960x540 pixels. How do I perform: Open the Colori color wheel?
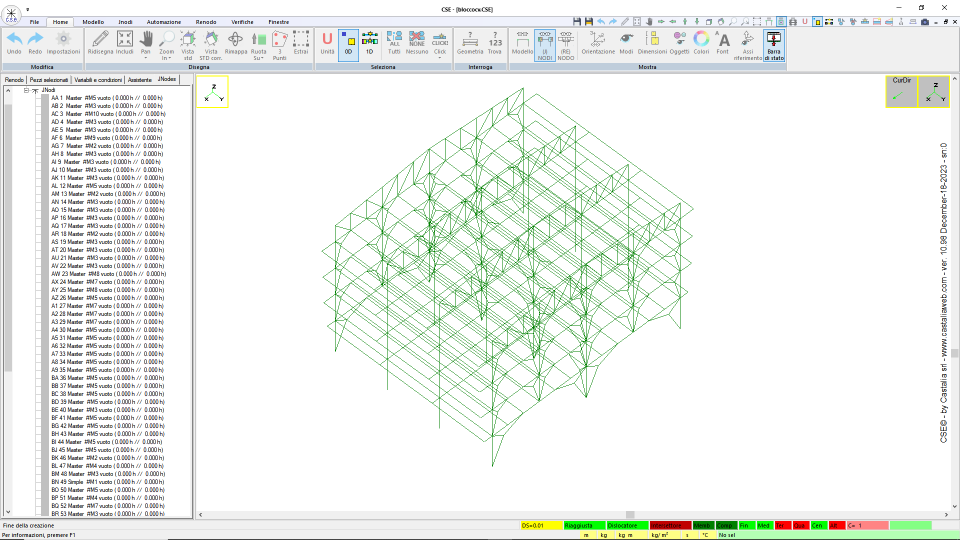click(x=702, y=43)
